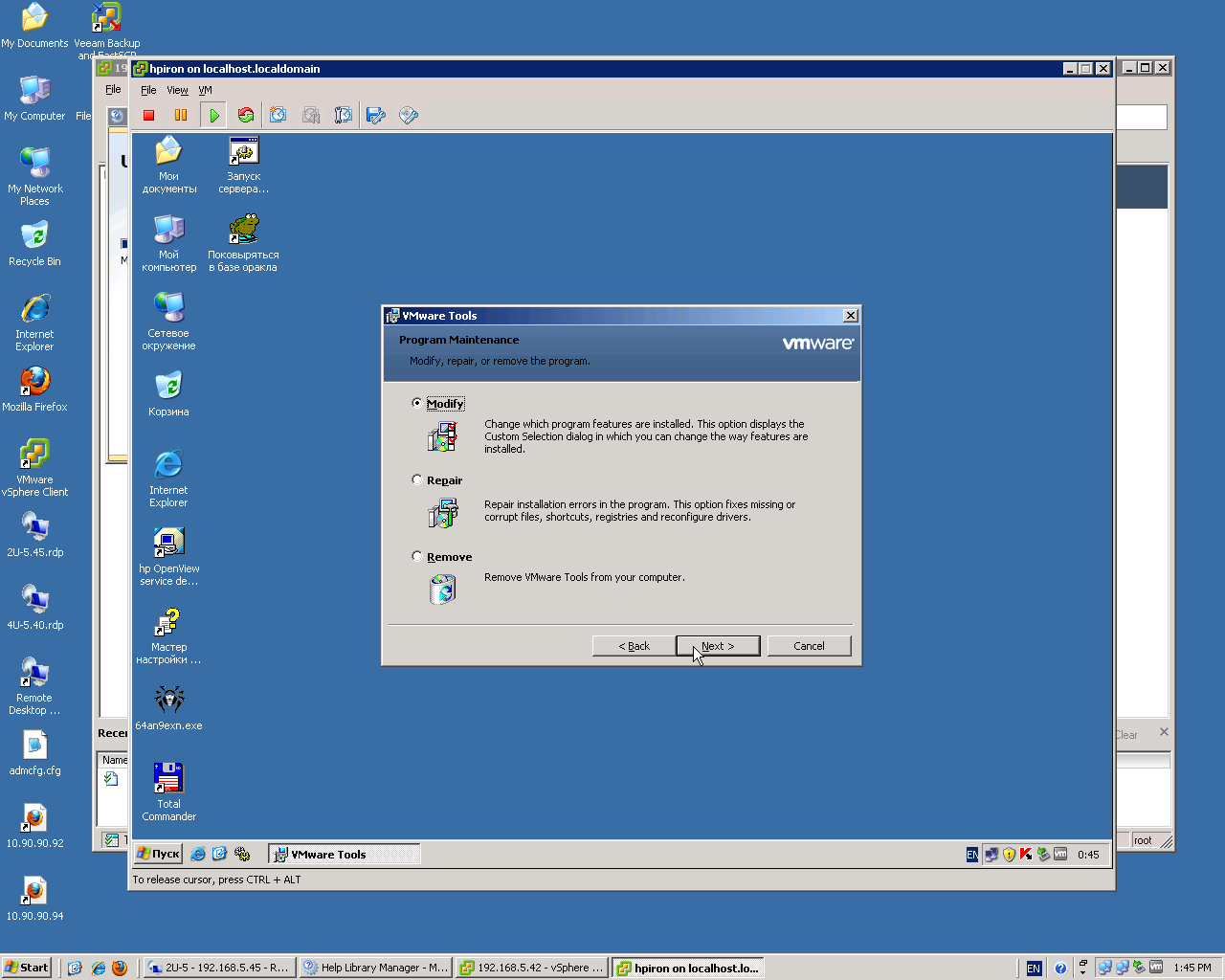
Task: Switch to 192.168.5.42 vSphere taskbar button
Action: [x=531, y=968]
